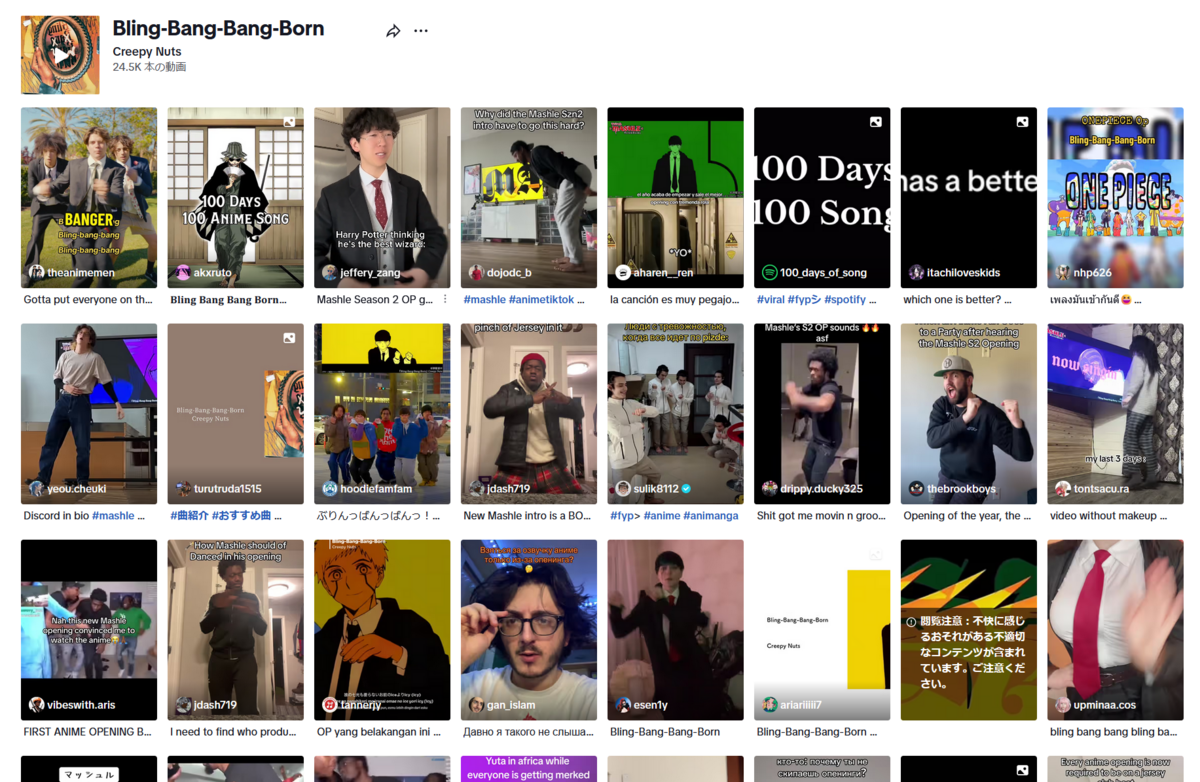The image size is (1200, 782).
Task: Click caption 'which one is better? ...'
Action: [x=957, y=299]
